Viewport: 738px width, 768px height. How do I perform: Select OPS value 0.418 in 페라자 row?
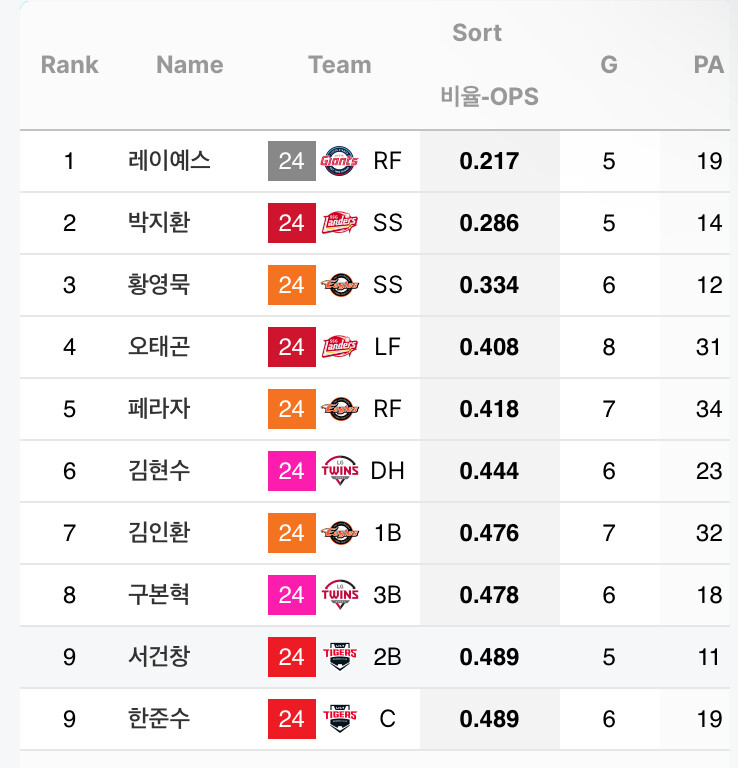[x=489, y=409]
